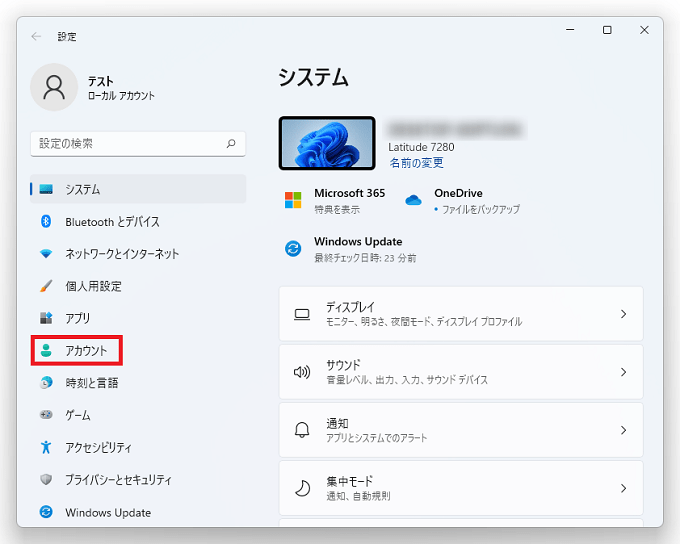The height and width of the screenshot is (544, 680).
Task: Click the back arrow beside 設定
Action: 36,36
